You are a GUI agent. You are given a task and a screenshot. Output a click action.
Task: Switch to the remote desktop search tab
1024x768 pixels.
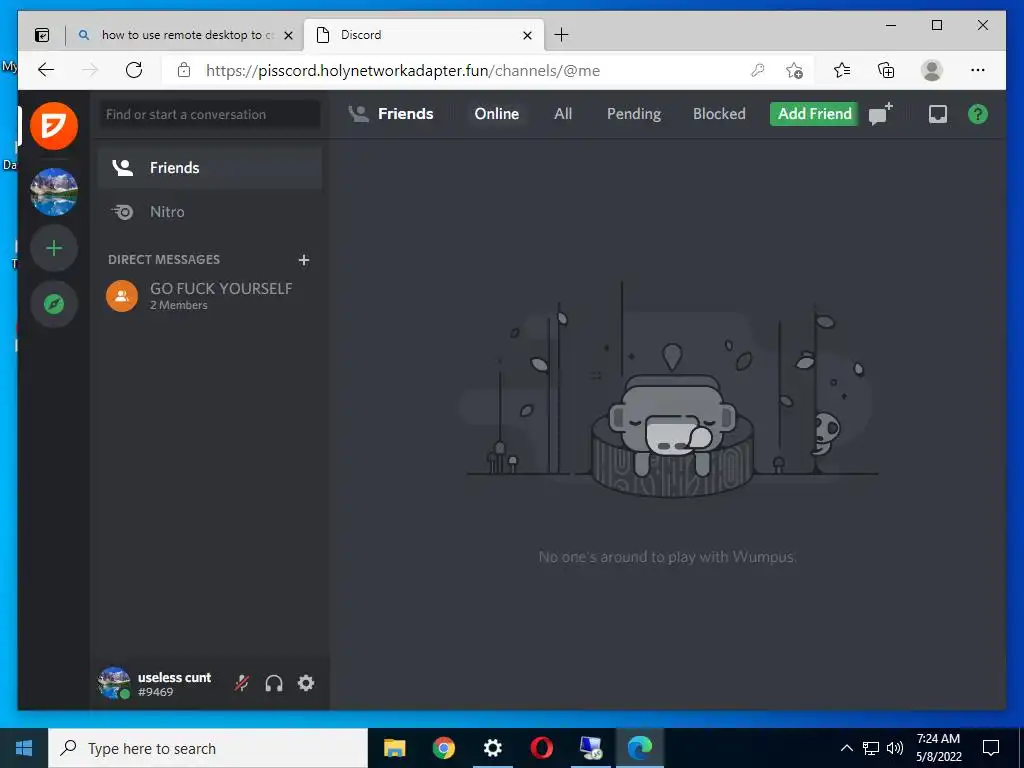186,35
